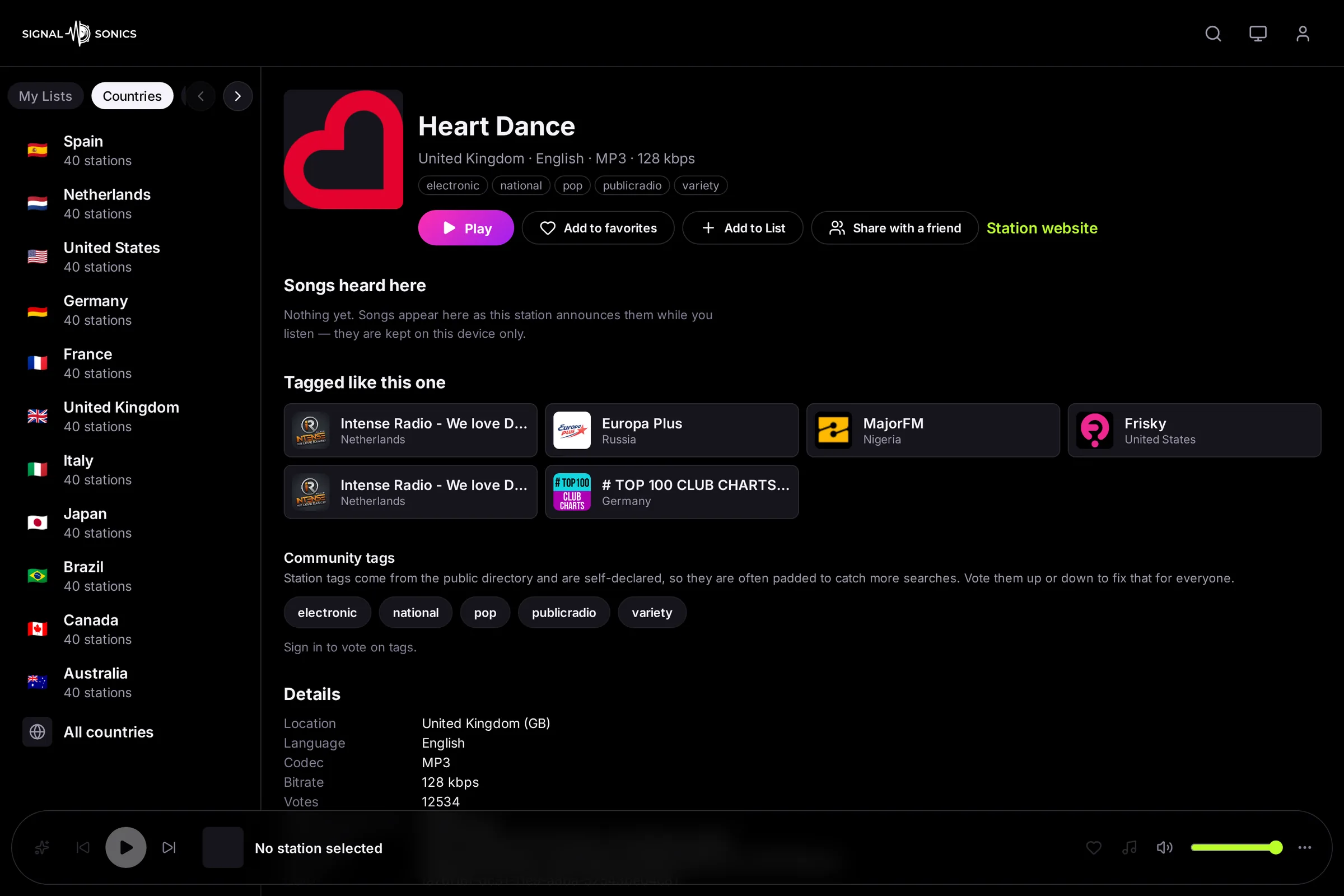
Task: Open Australia country entry
Action: (x=132, y=682)
